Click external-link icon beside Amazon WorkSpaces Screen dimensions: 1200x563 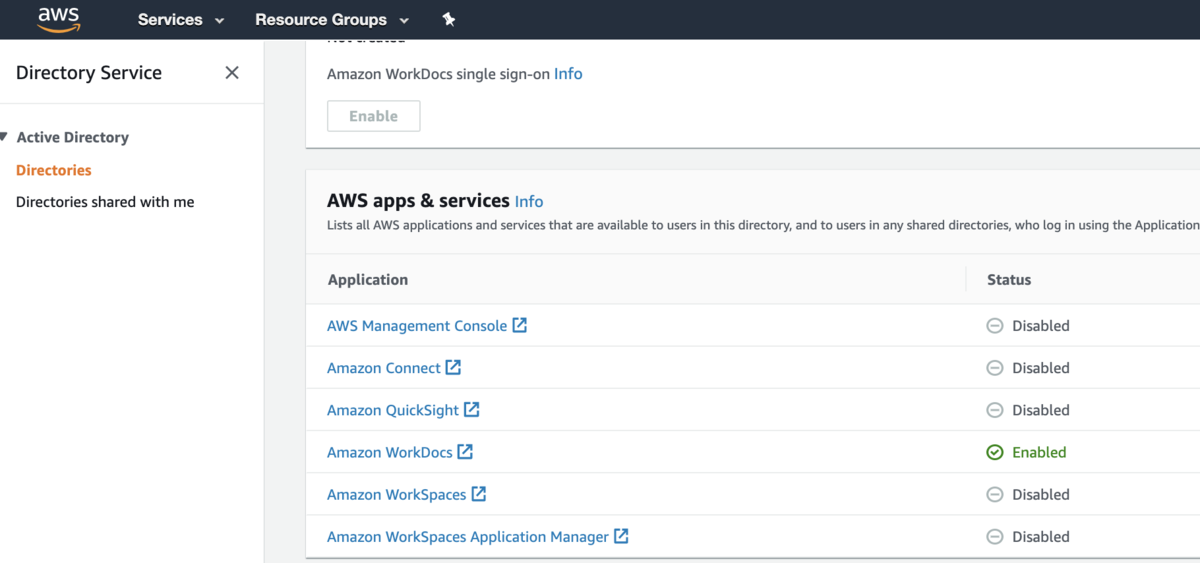(x=479, y=493)
